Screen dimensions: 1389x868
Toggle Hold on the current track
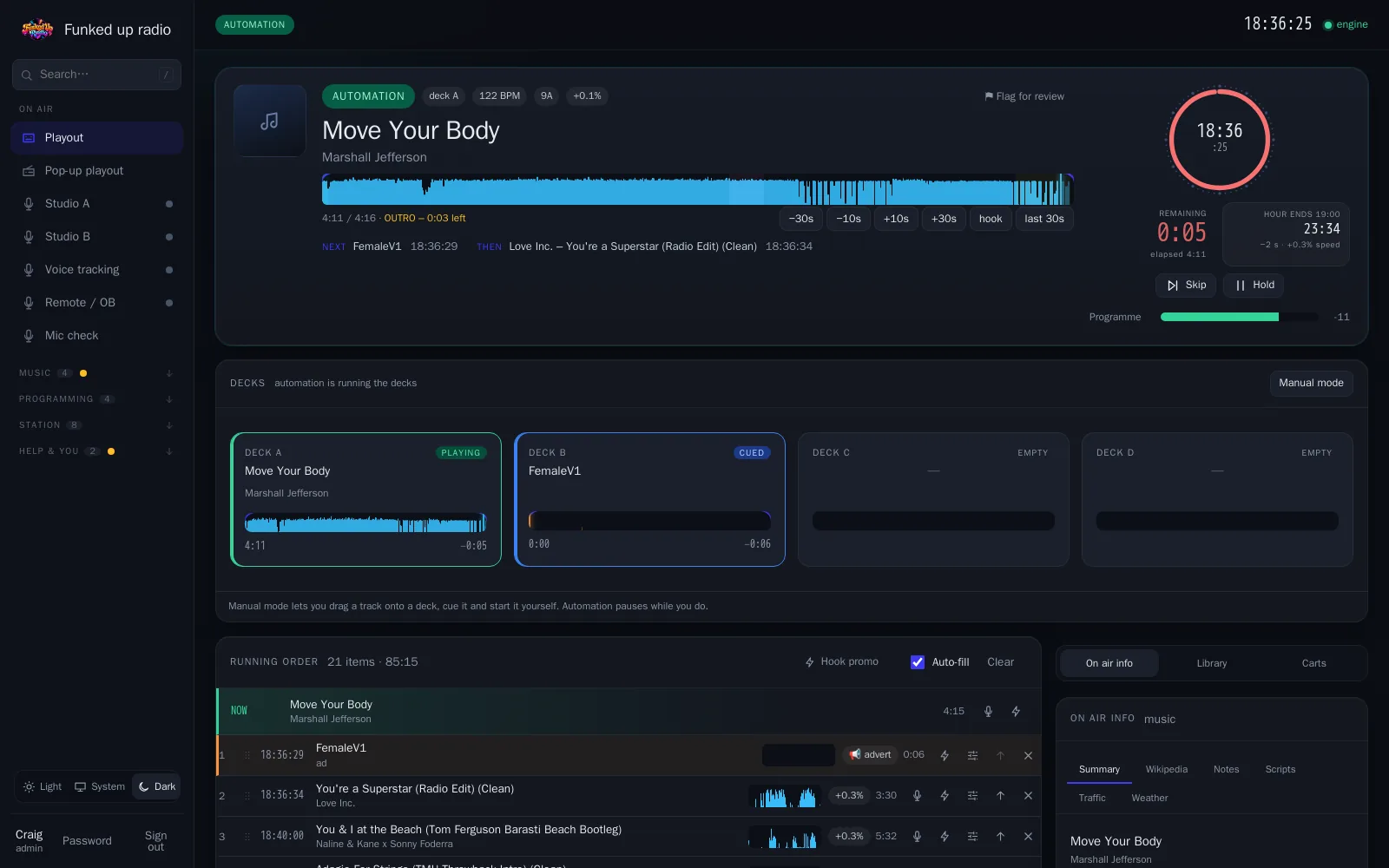tap(1254, 285)
